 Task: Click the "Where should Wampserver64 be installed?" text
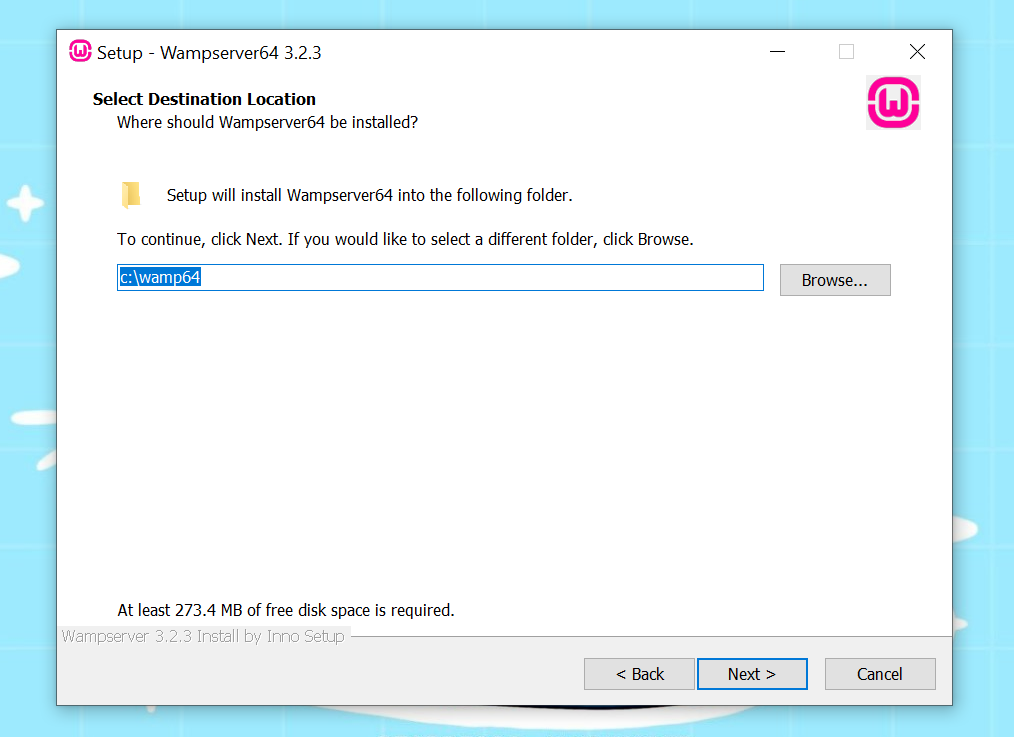coord(267,122)
